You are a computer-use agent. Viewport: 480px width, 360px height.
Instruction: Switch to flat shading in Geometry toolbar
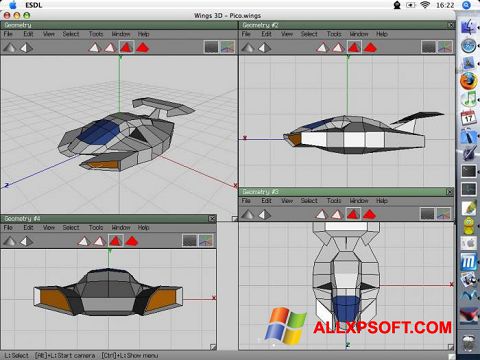pyautogui.click(x=10, y=47)
